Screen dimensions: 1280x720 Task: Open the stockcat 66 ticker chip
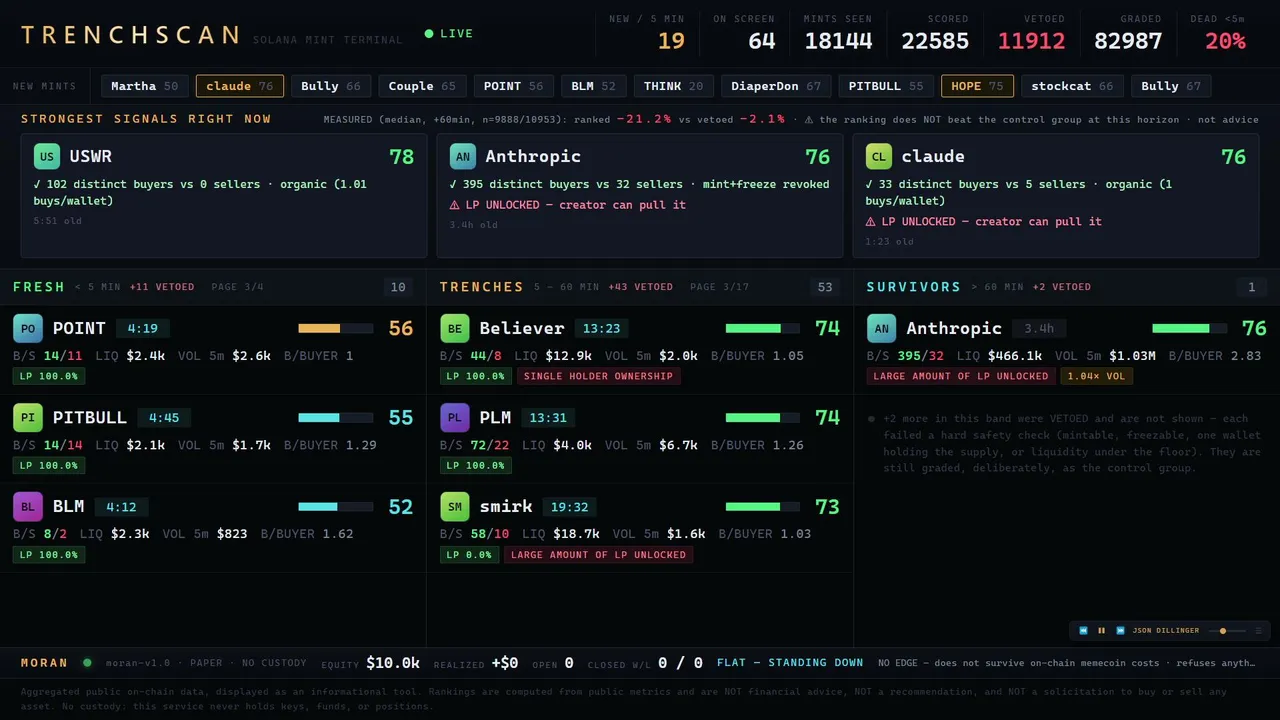[1072, 86]
